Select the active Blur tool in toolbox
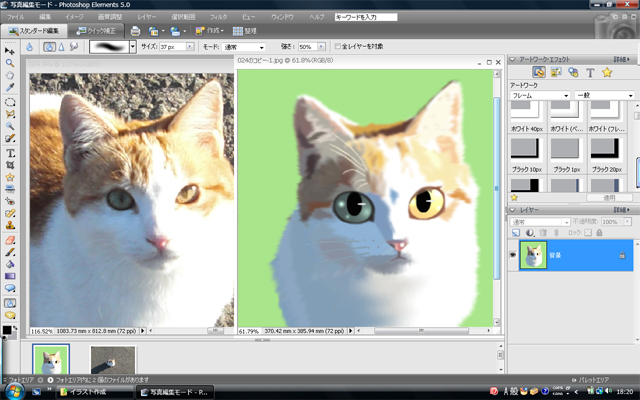640x400 pixels. (x=10, y=303)
